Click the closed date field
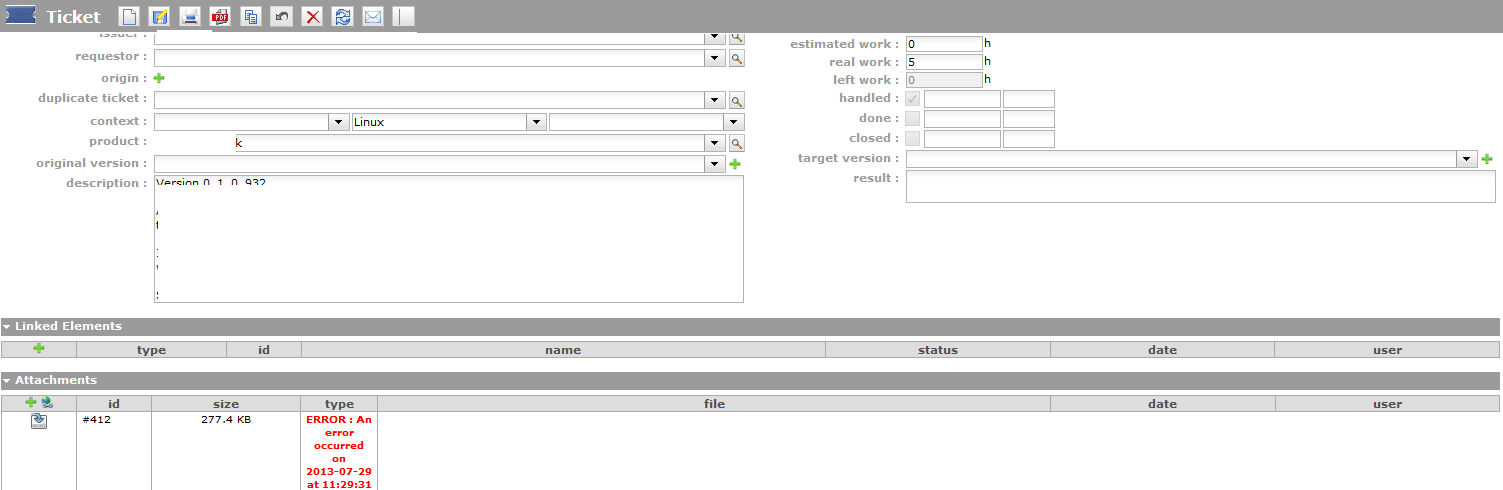Viewport: 1503px width, 490px height. click(962, 139)
